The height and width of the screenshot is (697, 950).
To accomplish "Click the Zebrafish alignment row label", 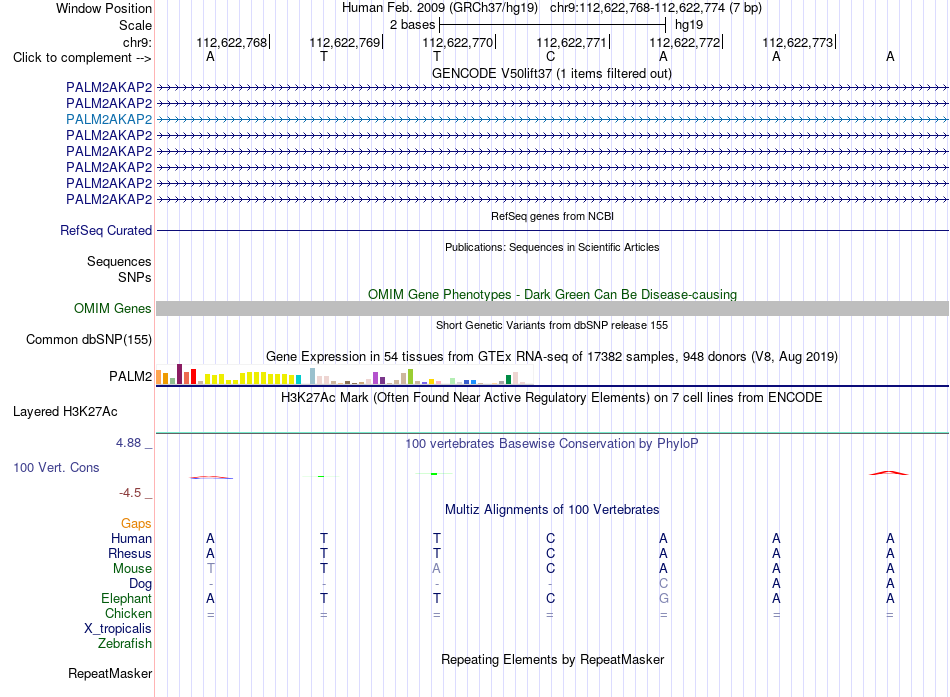I will click(125, 644).
